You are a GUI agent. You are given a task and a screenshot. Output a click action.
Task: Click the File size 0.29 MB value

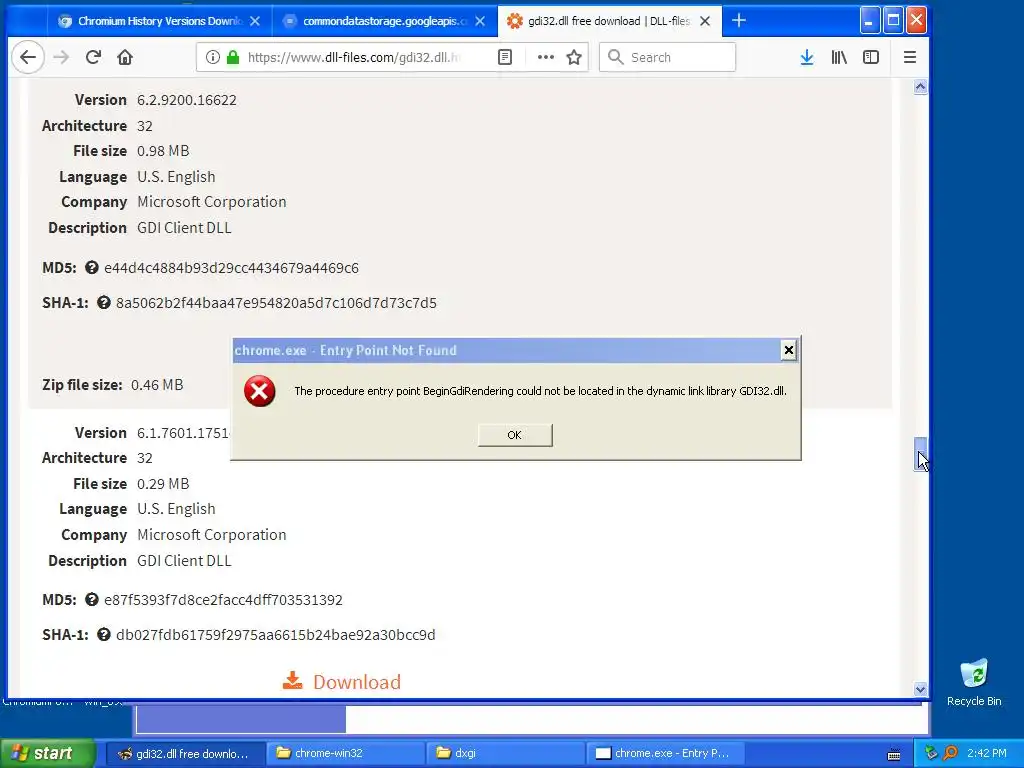(x=163, y=484)
